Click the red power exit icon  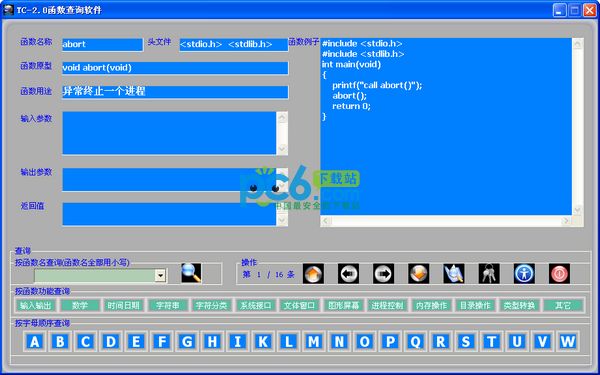559,274
